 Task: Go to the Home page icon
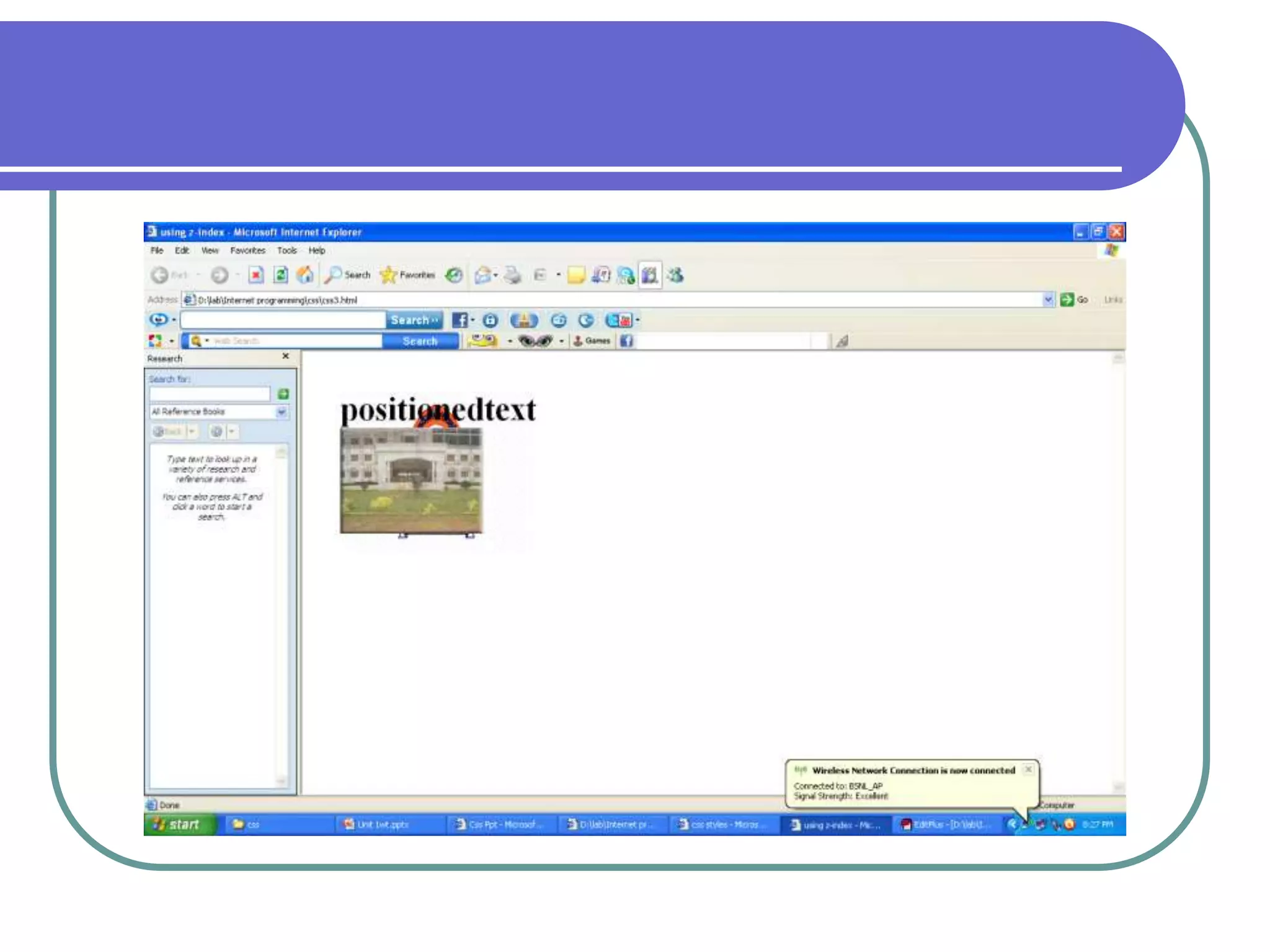pos(304,275)
